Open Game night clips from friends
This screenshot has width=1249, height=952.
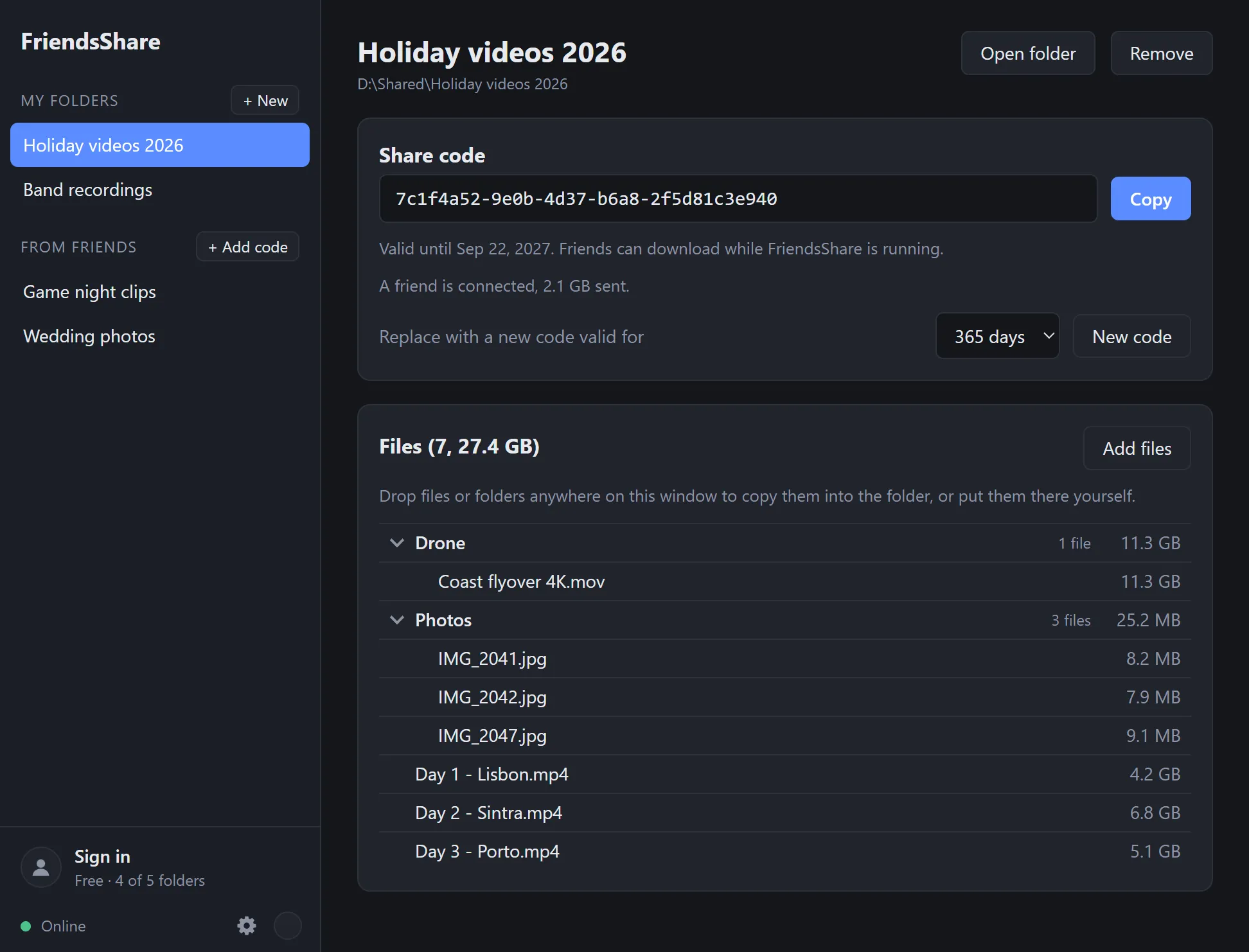point(160,292)
